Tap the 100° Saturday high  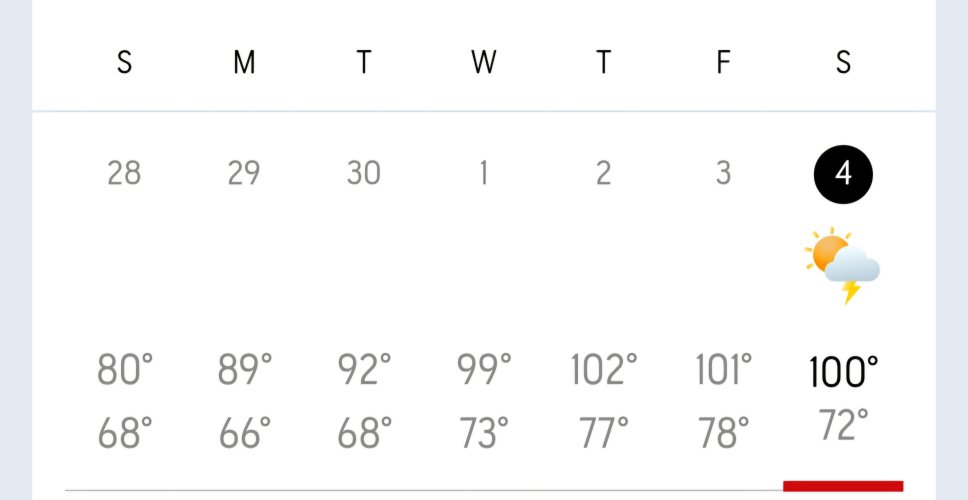point(843,372)
